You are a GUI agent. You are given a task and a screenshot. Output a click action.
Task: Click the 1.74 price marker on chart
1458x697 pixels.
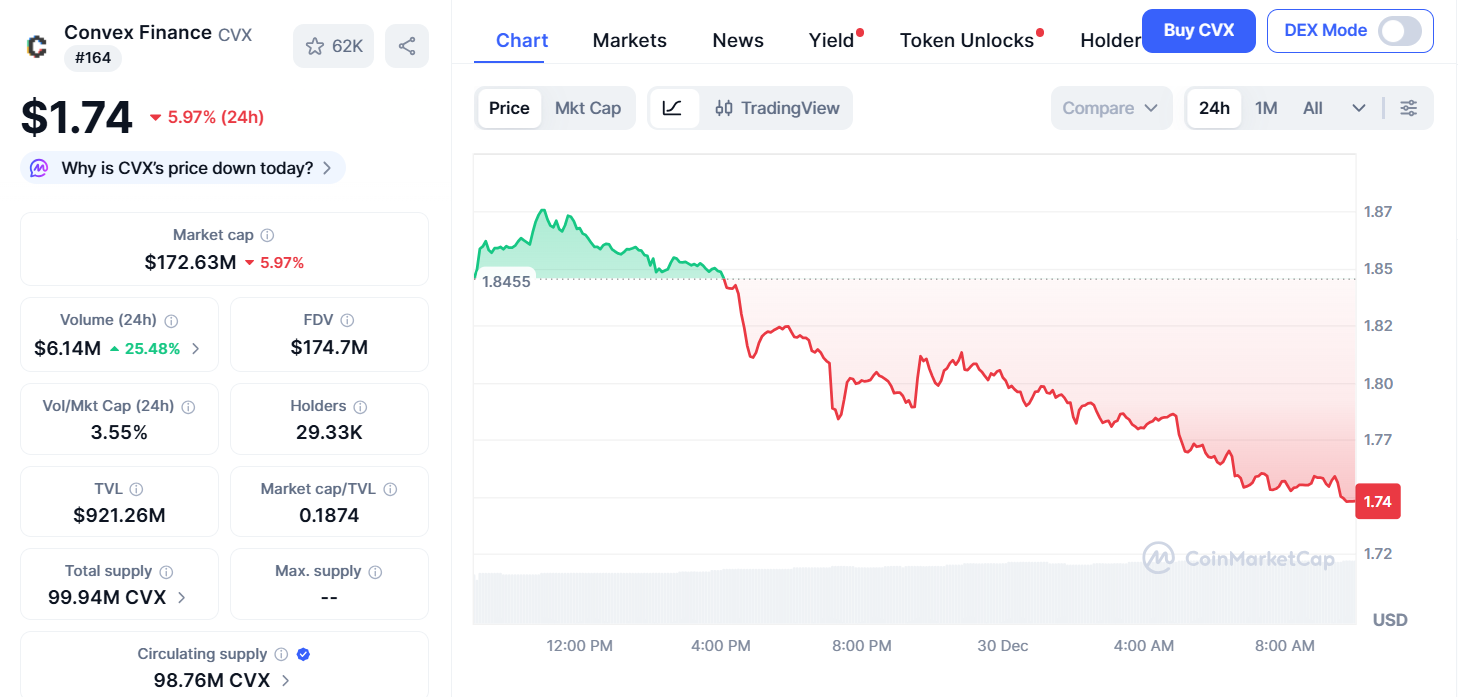[x=1377, y=501]
